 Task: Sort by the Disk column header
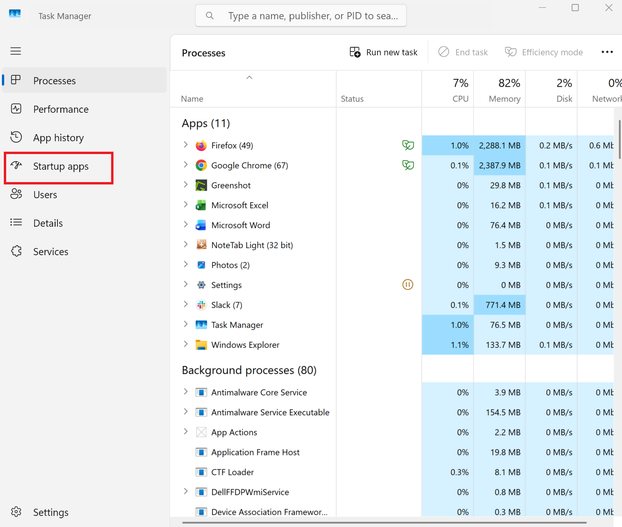(551, 90)
